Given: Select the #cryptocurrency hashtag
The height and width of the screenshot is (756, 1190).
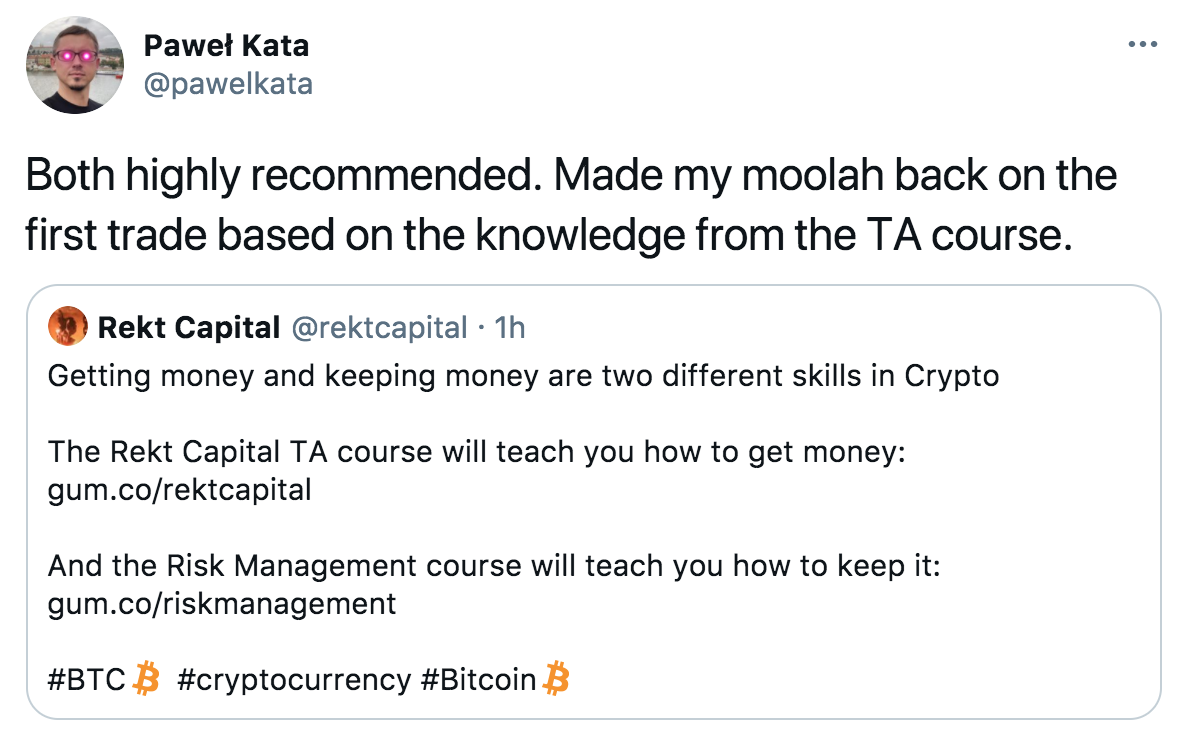Looking at the screenshot, I should [x=294, y=680].
